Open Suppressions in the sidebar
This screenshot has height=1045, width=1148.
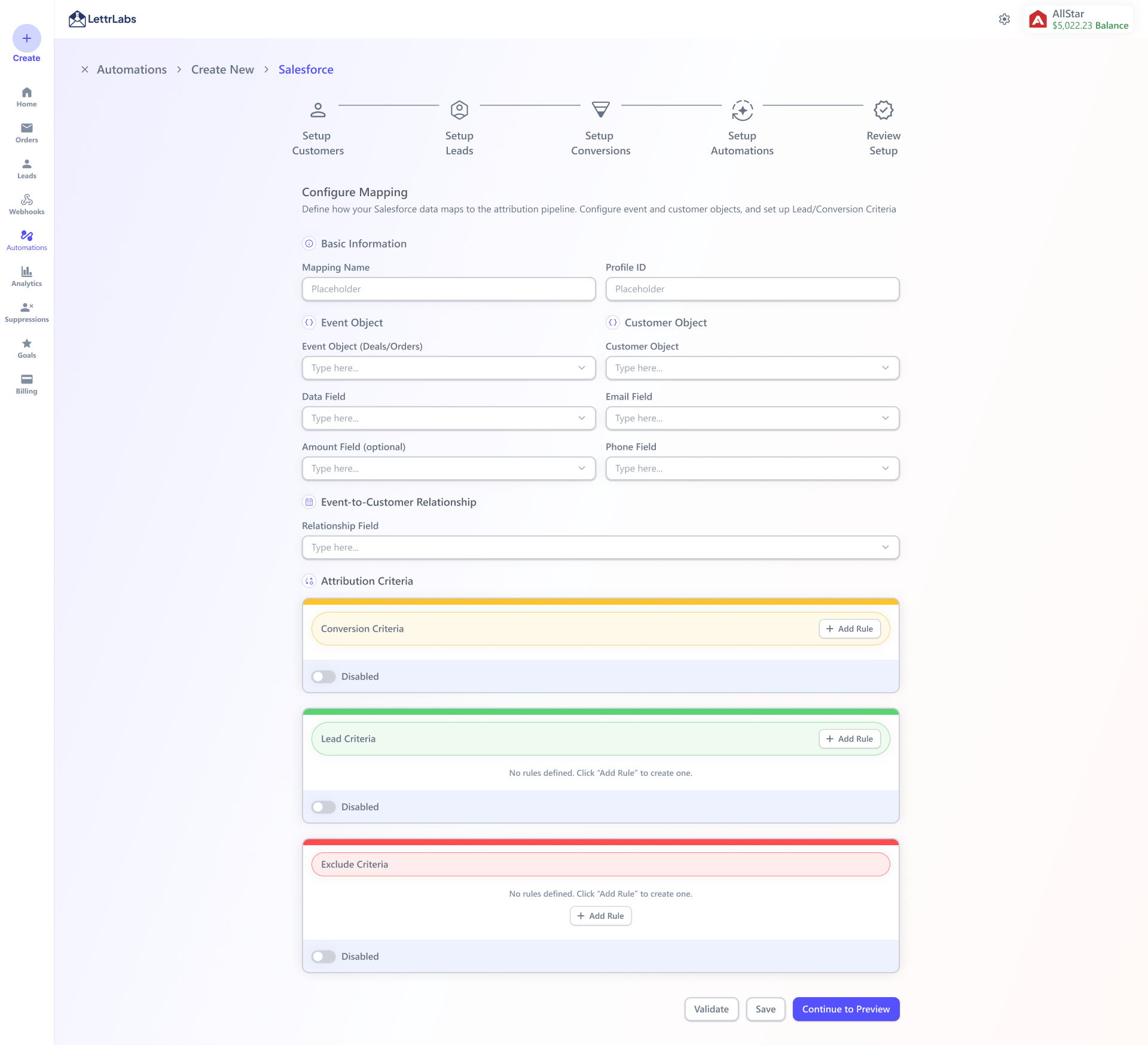26,312
